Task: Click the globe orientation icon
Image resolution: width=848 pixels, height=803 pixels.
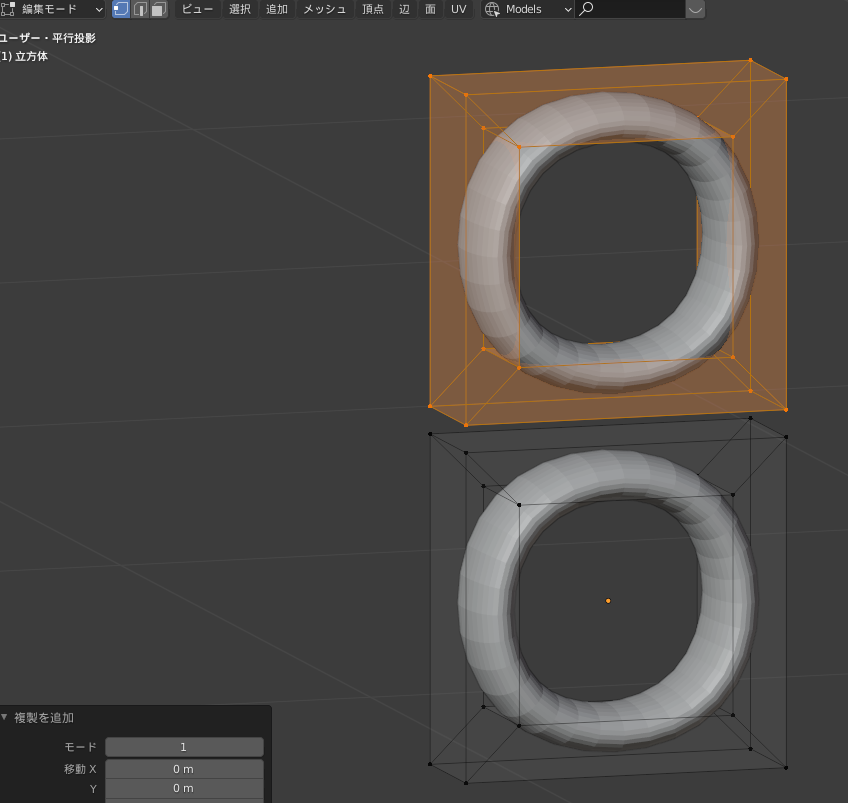Action: click(x=492, y=9)
